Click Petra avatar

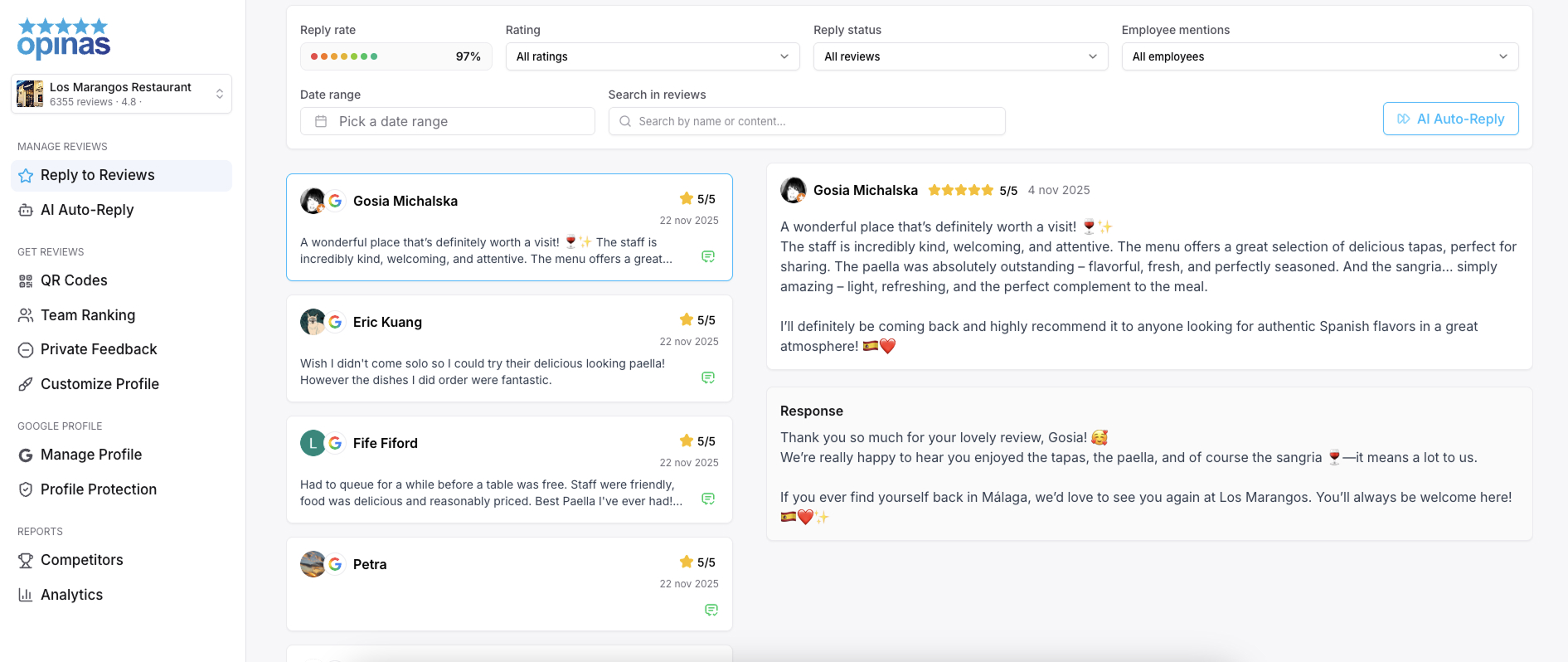click(313, 564)
